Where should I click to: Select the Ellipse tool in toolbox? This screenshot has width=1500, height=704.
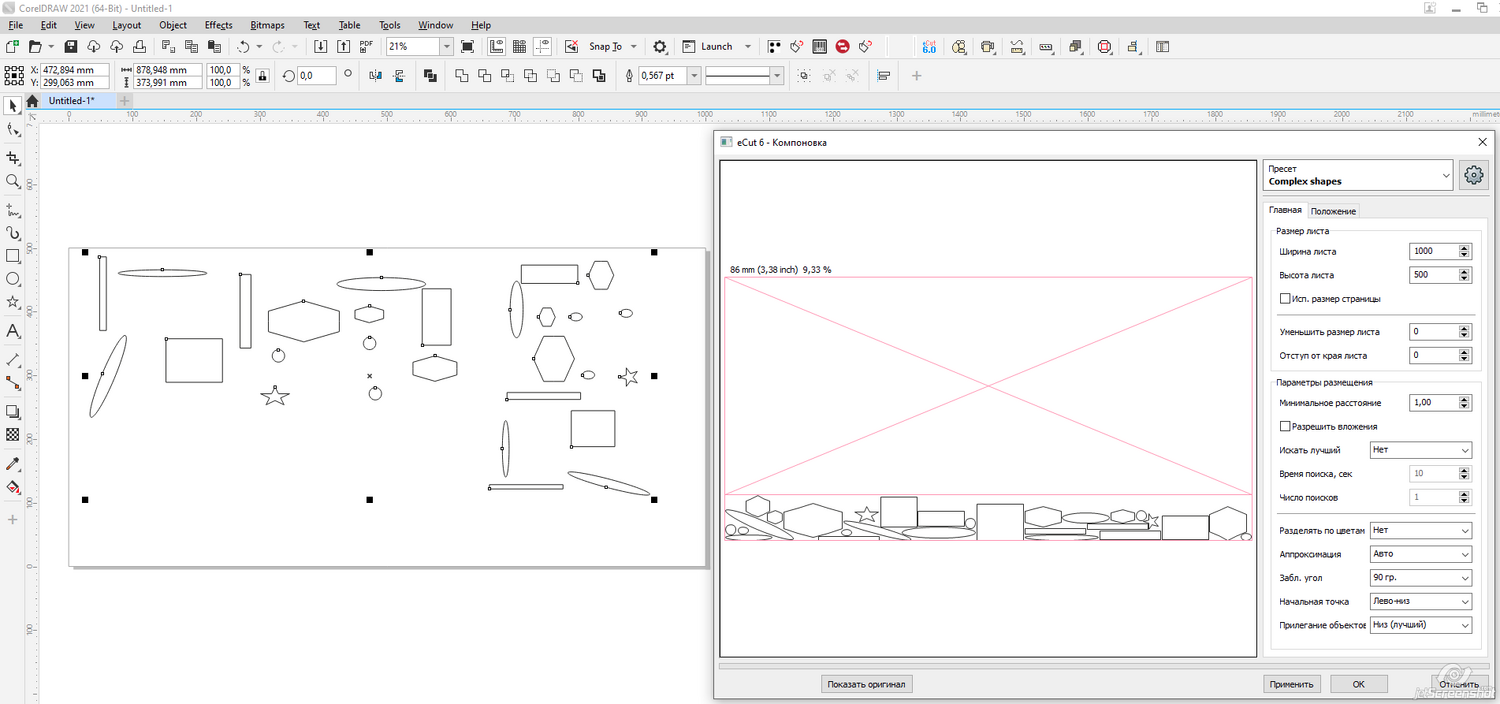point(13,279)
